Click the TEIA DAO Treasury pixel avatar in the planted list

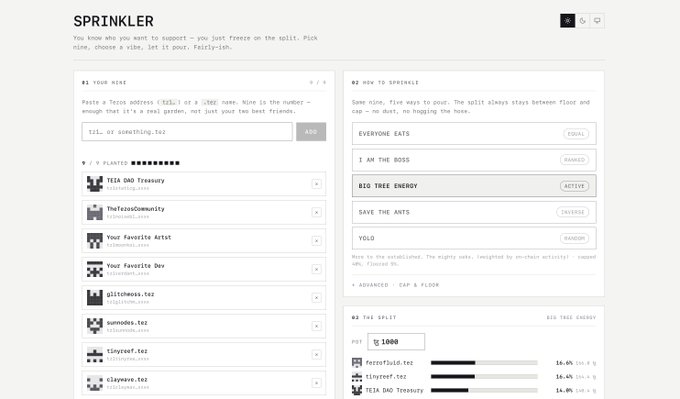point(95,184)
